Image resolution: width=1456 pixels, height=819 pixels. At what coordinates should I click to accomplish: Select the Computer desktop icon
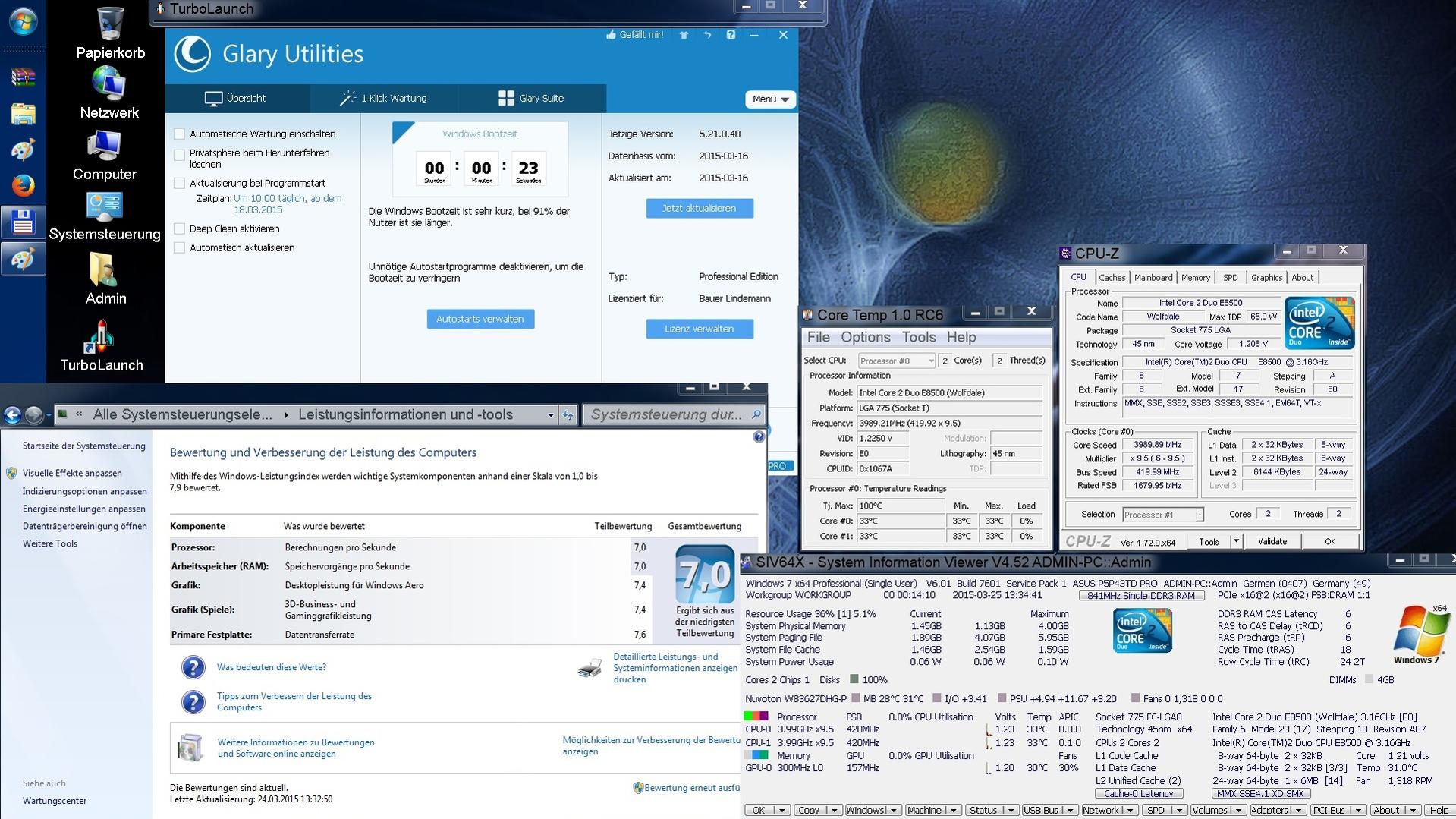[104, 156]
